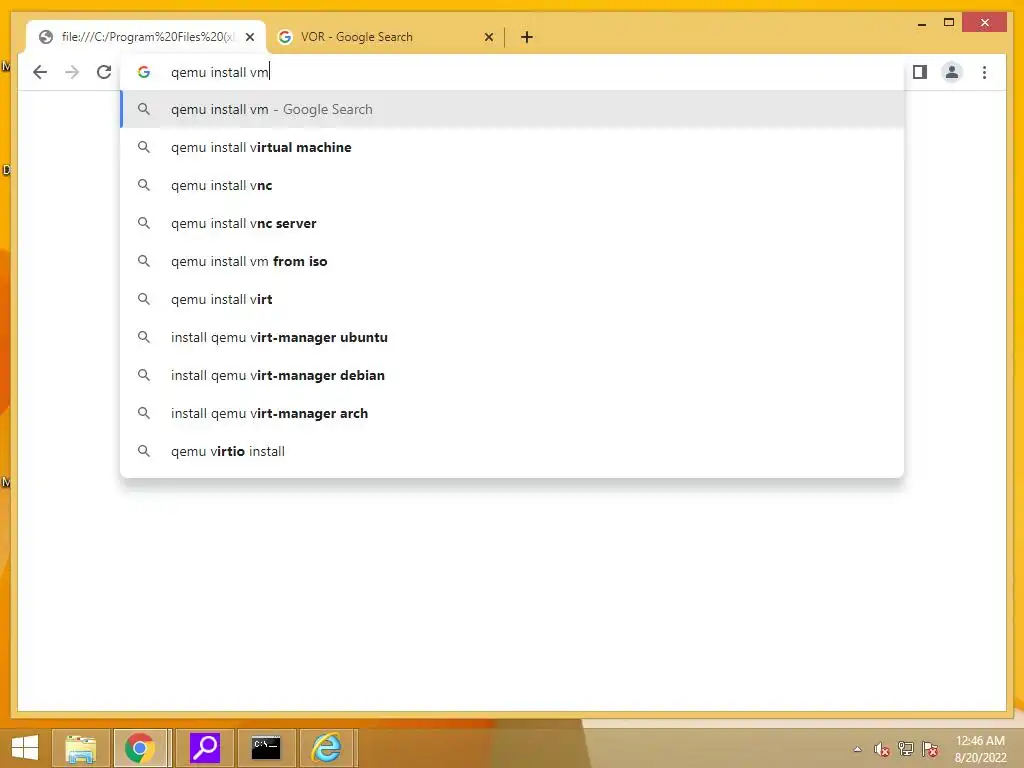
Task: Choose install qemu virt-manager ubuntu suggestion
Action: [513, 337]
